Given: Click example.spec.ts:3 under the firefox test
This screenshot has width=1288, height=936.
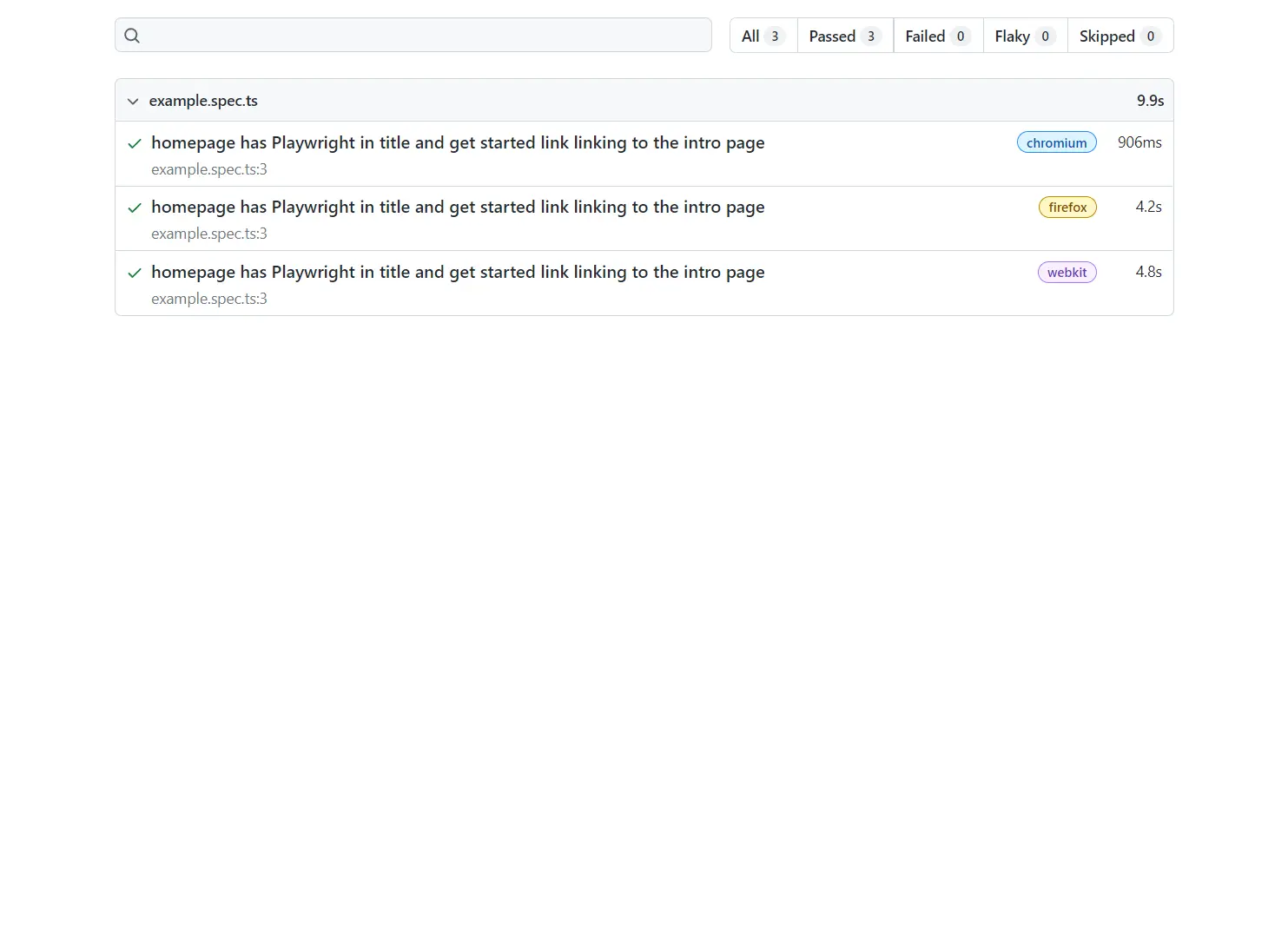Looking at the screenshot, I should (209, 234).
